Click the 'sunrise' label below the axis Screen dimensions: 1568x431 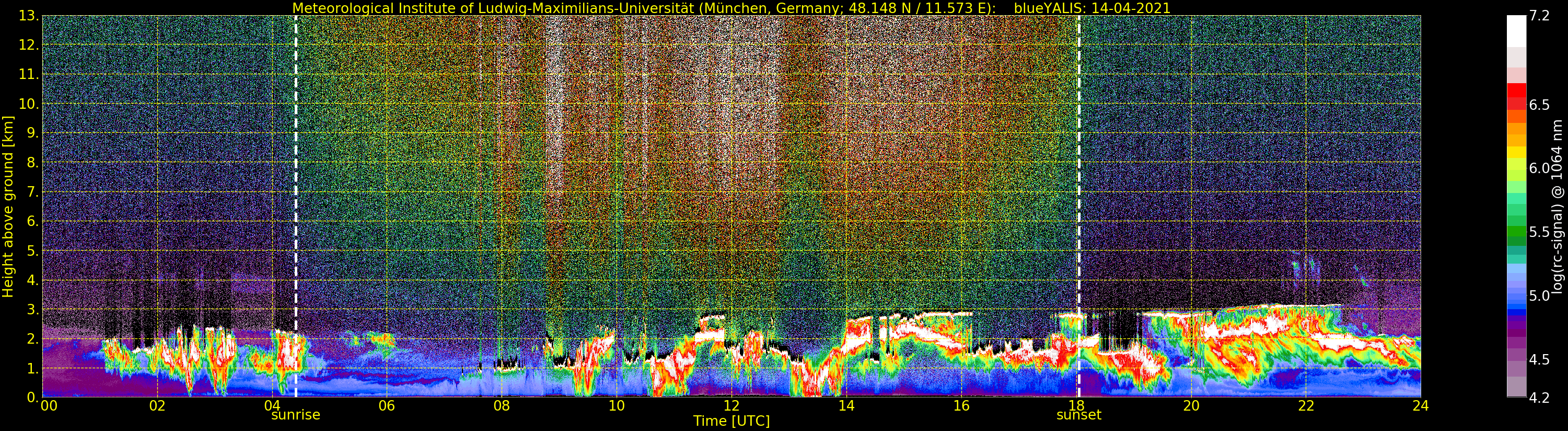click(296, 415)
